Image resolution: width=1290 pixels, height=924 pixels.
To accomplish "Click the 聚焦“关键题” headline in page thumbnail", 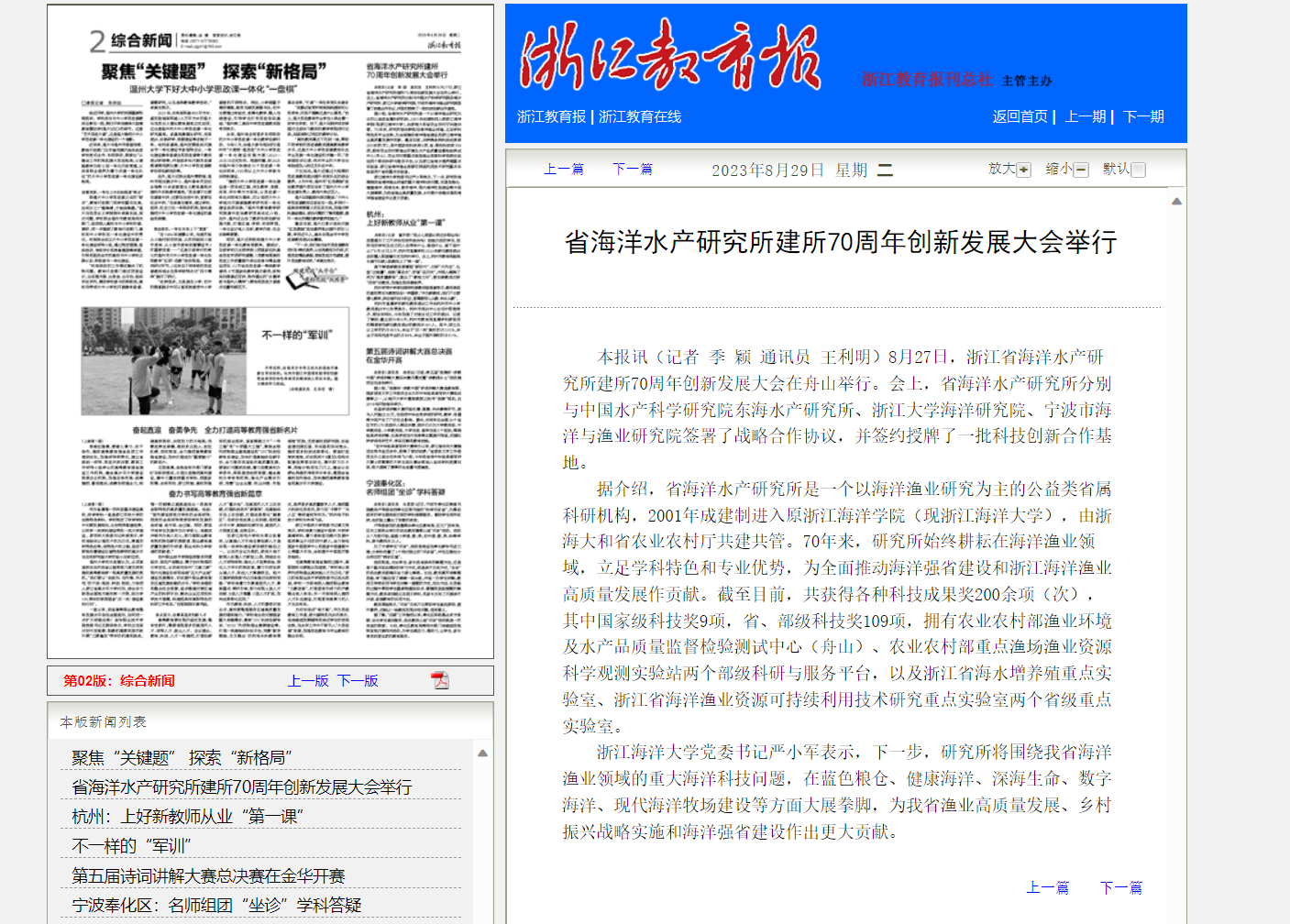I will 214,71.
